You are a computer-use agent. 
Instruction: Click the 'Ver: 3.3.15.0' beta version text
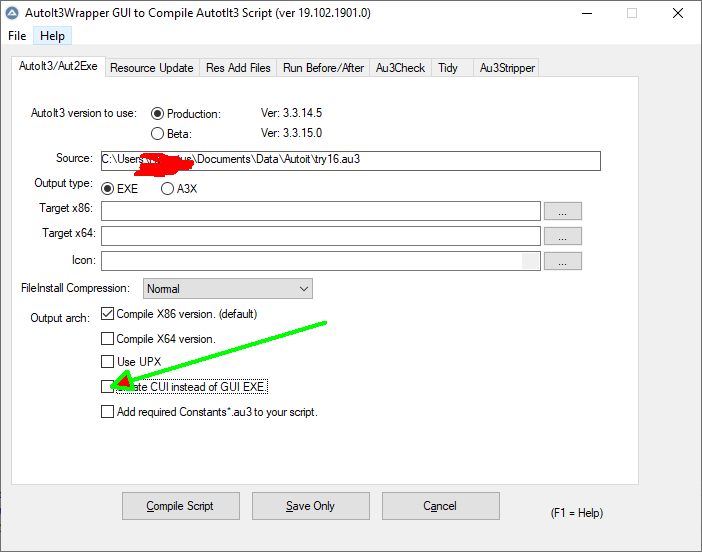pos(291,133)
